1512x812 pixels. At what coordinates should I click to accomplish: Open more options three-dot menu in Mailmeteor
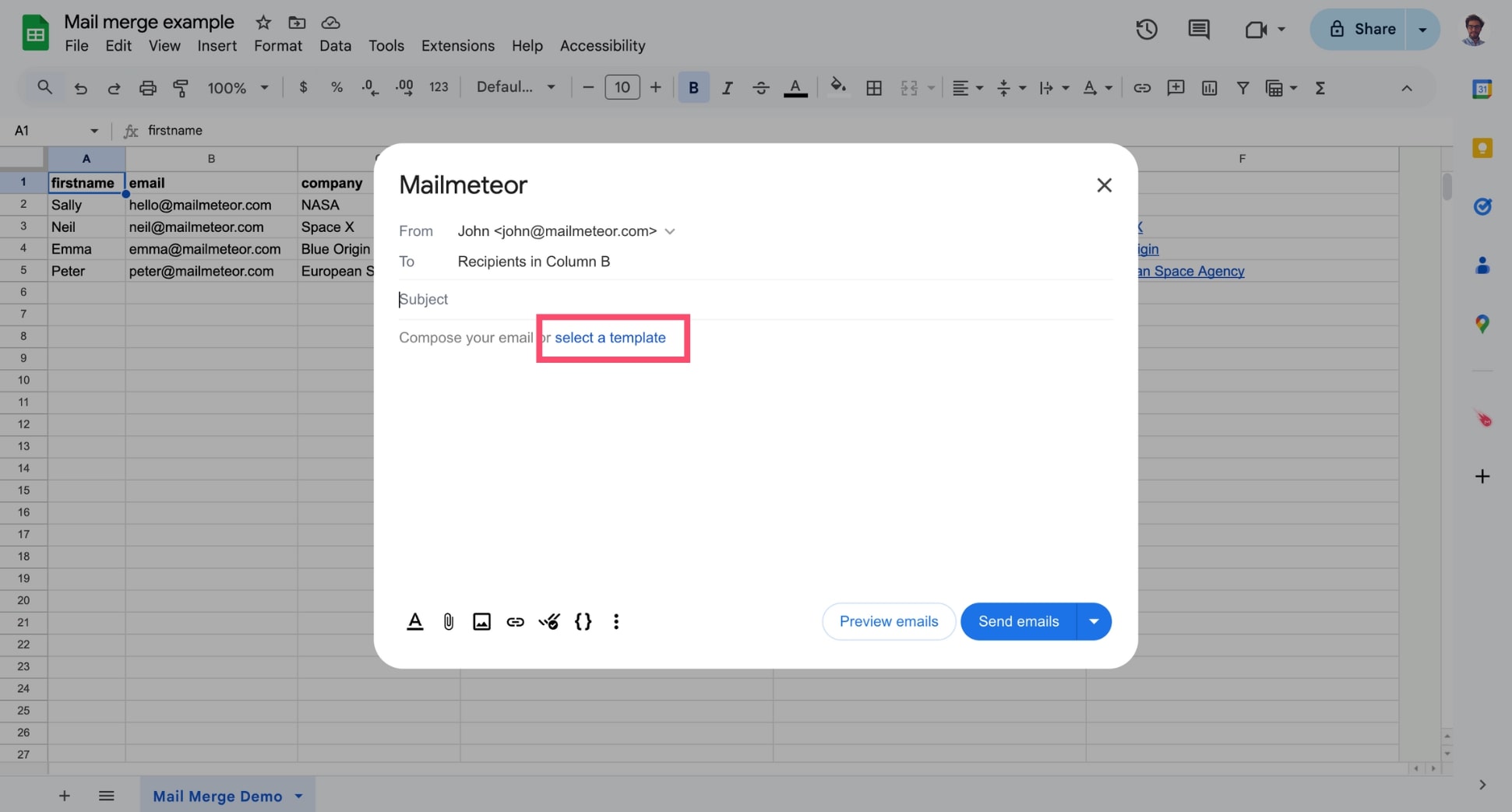coord(616,621)
